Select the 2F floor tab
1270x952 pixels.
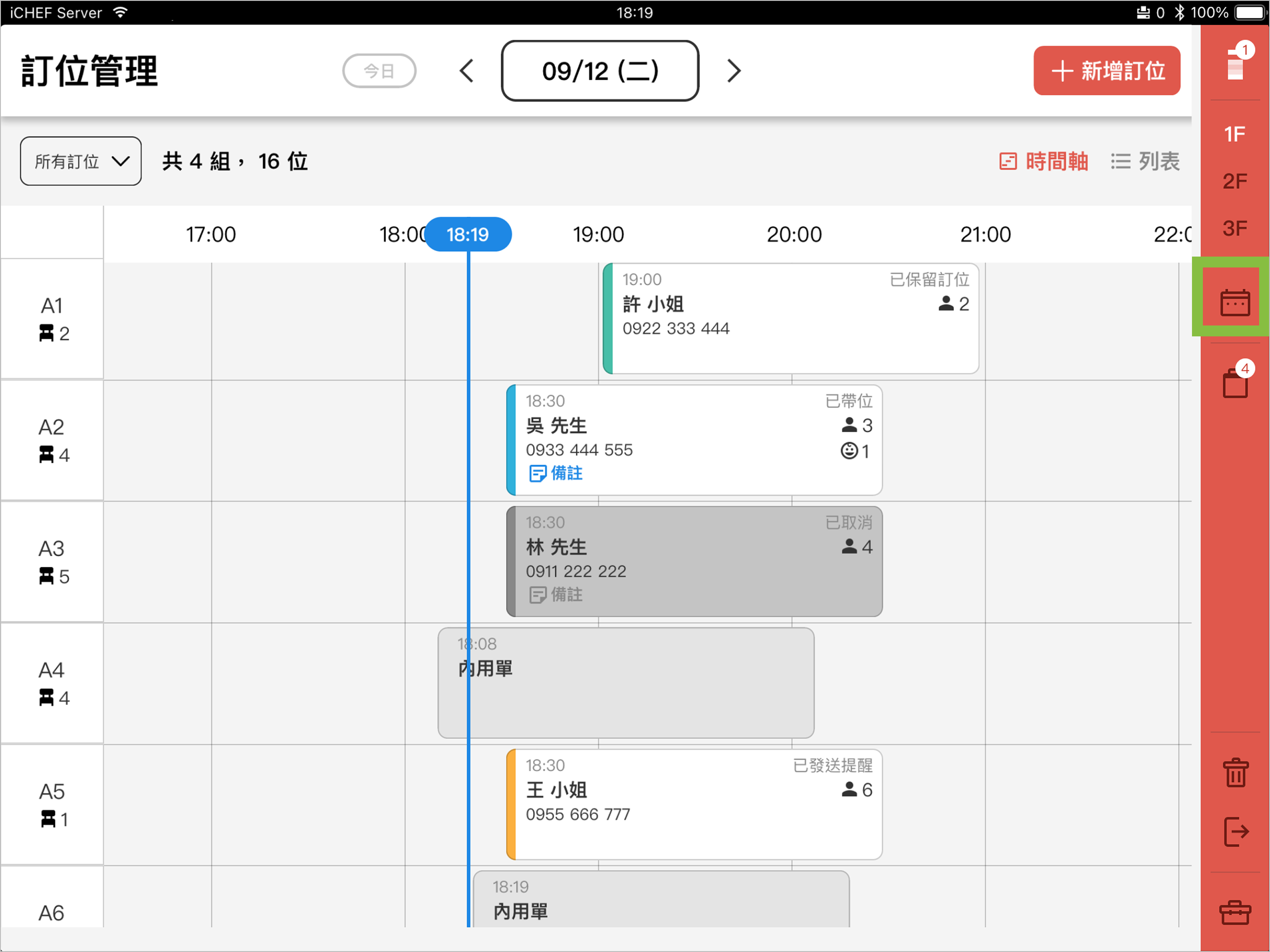click(1235, 181)
